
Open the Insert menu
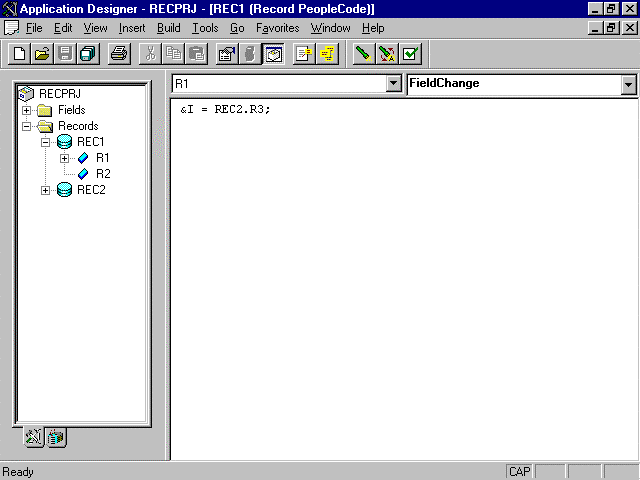point(132,28)
